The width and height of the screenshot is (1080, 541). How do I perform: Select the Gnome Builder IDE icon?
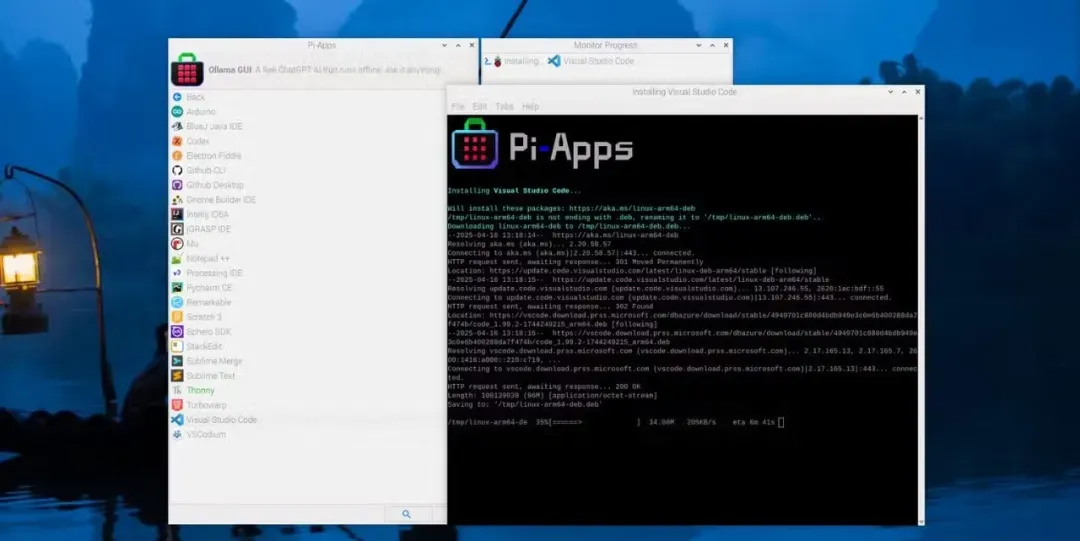point(177,200)
